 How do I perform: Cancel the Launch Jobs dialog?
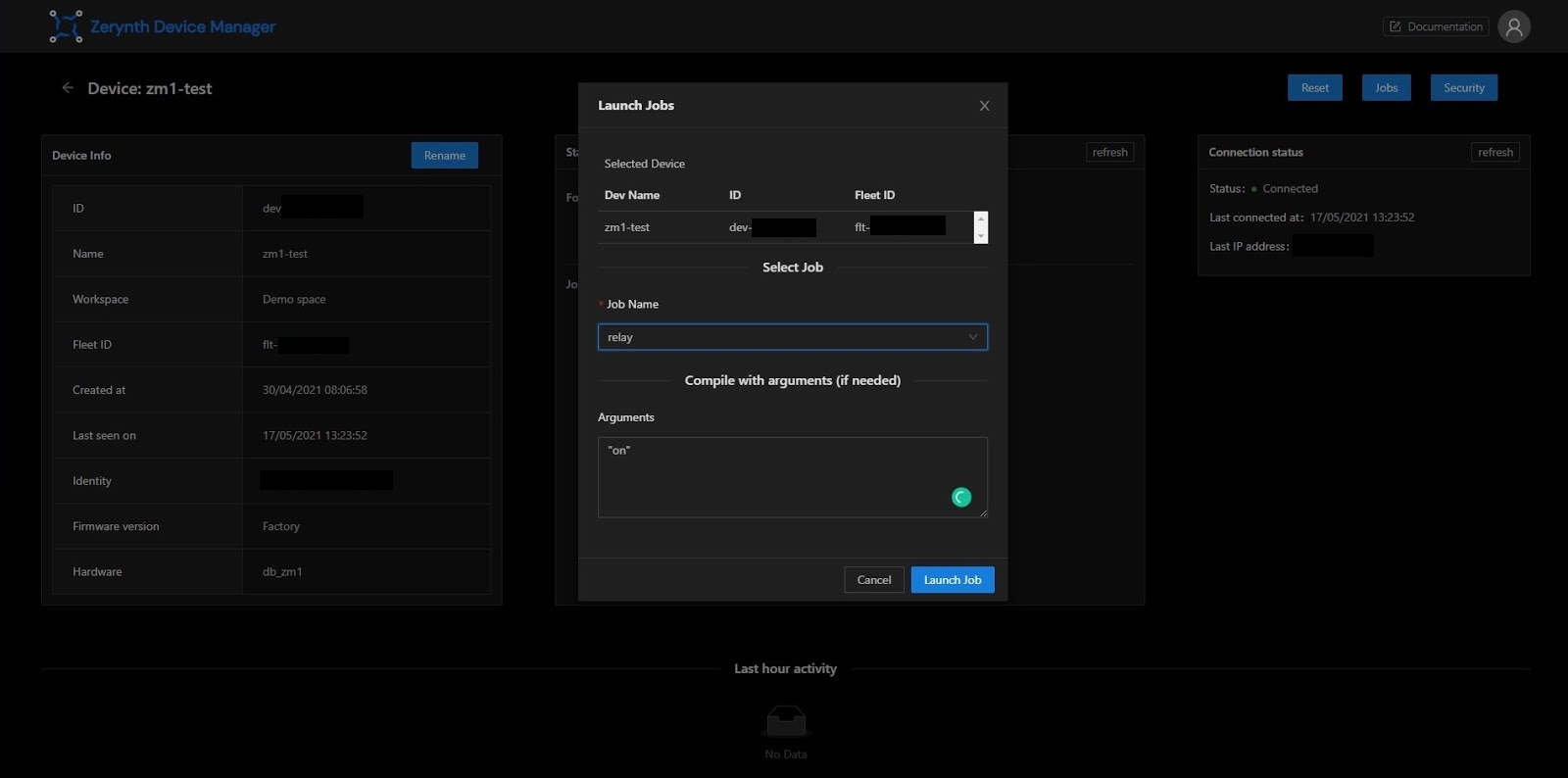874,580
